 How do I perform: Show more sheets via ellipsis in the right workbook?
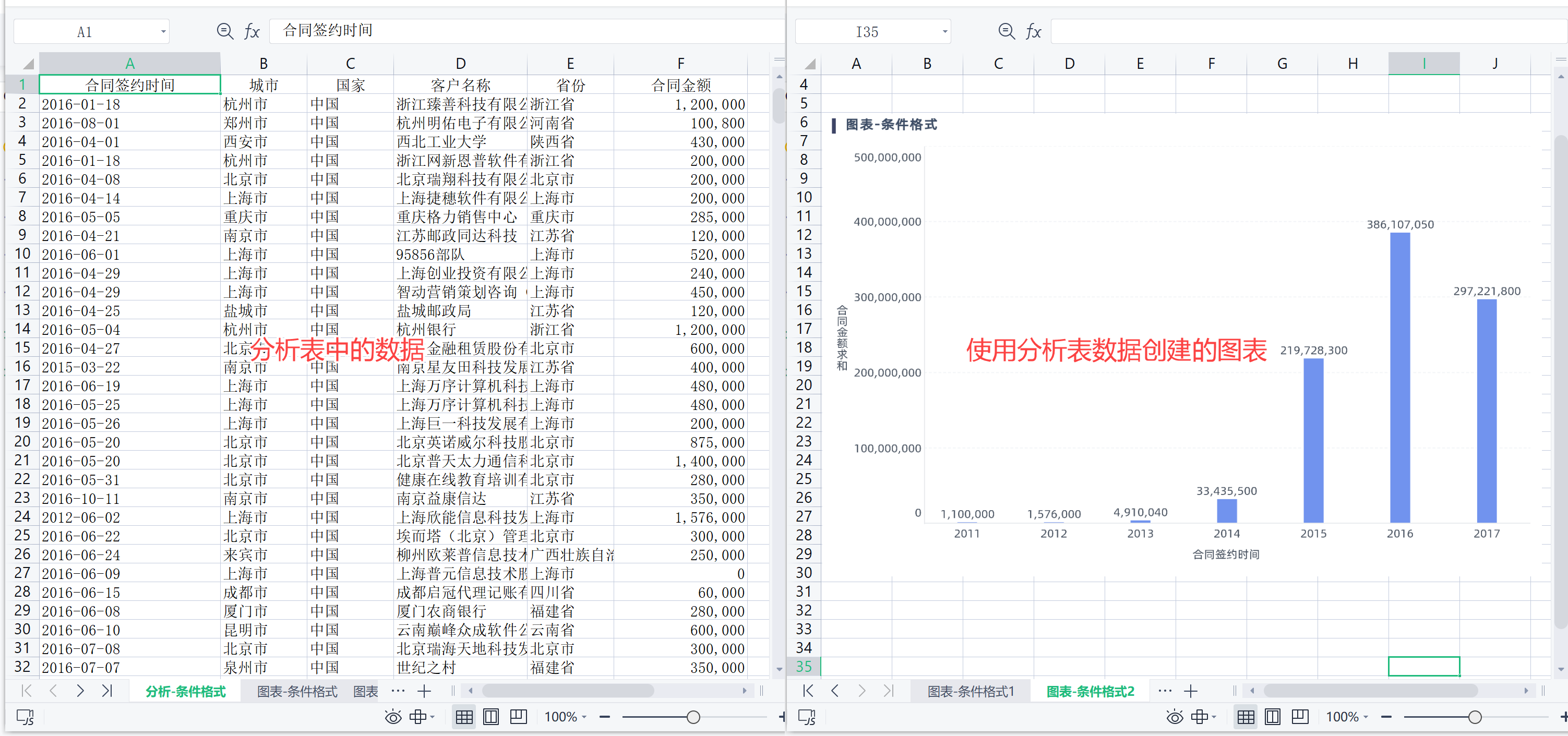[x=1165, y=691]
